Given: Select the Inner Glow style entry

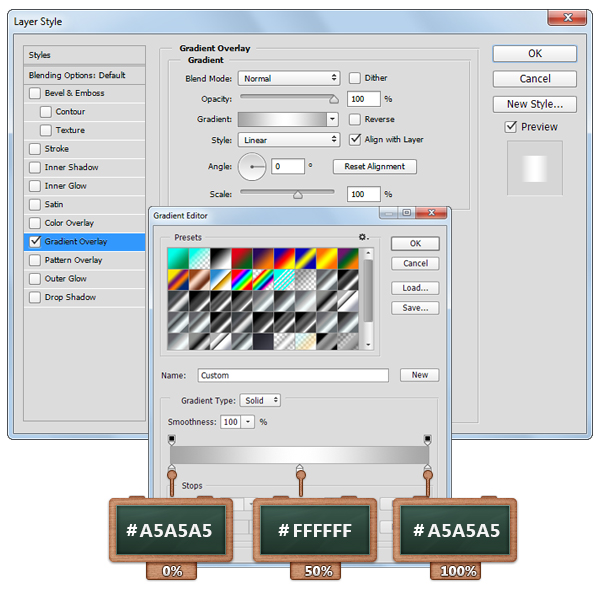Looking at the screenshot, I should [x=84, y=186].
